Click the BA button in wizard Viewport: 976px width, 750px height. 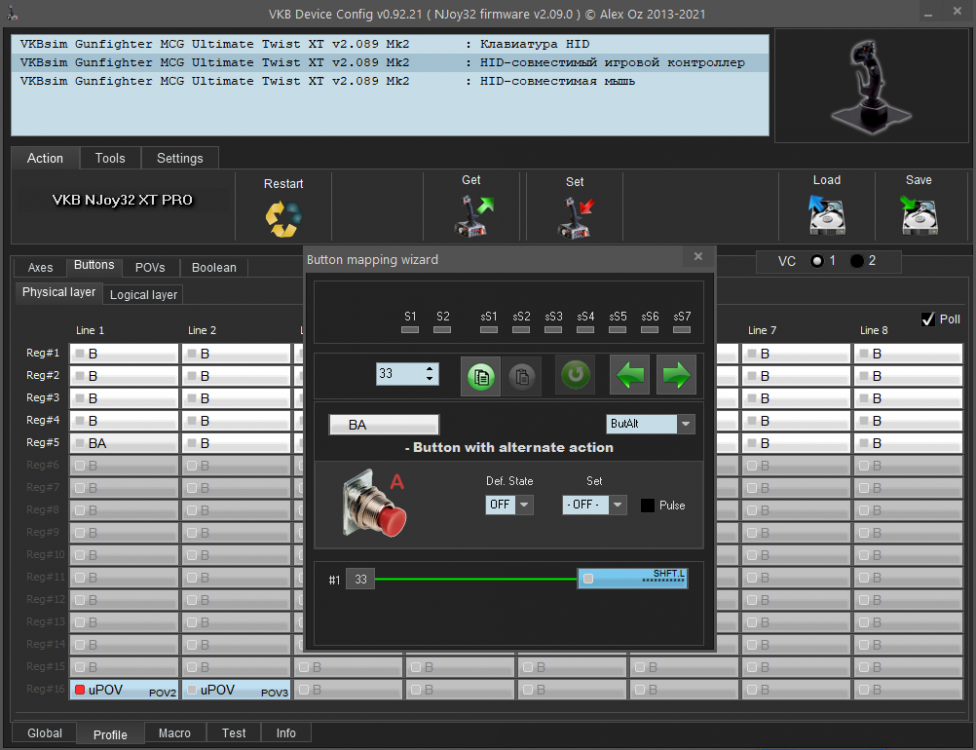pos(383,425)
